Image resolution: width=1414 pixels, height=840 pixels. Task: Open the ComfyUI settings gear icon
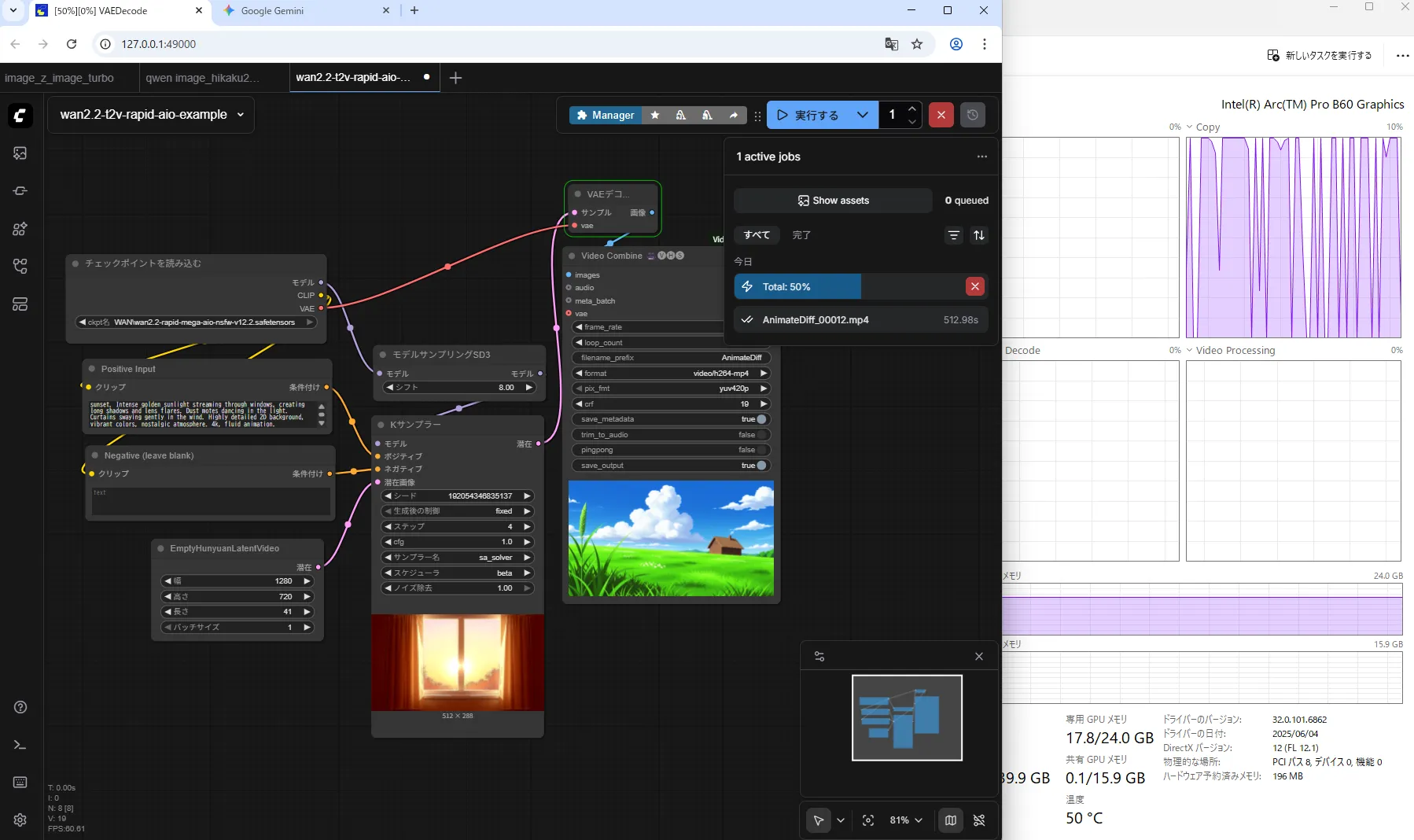tap(20, 820)
